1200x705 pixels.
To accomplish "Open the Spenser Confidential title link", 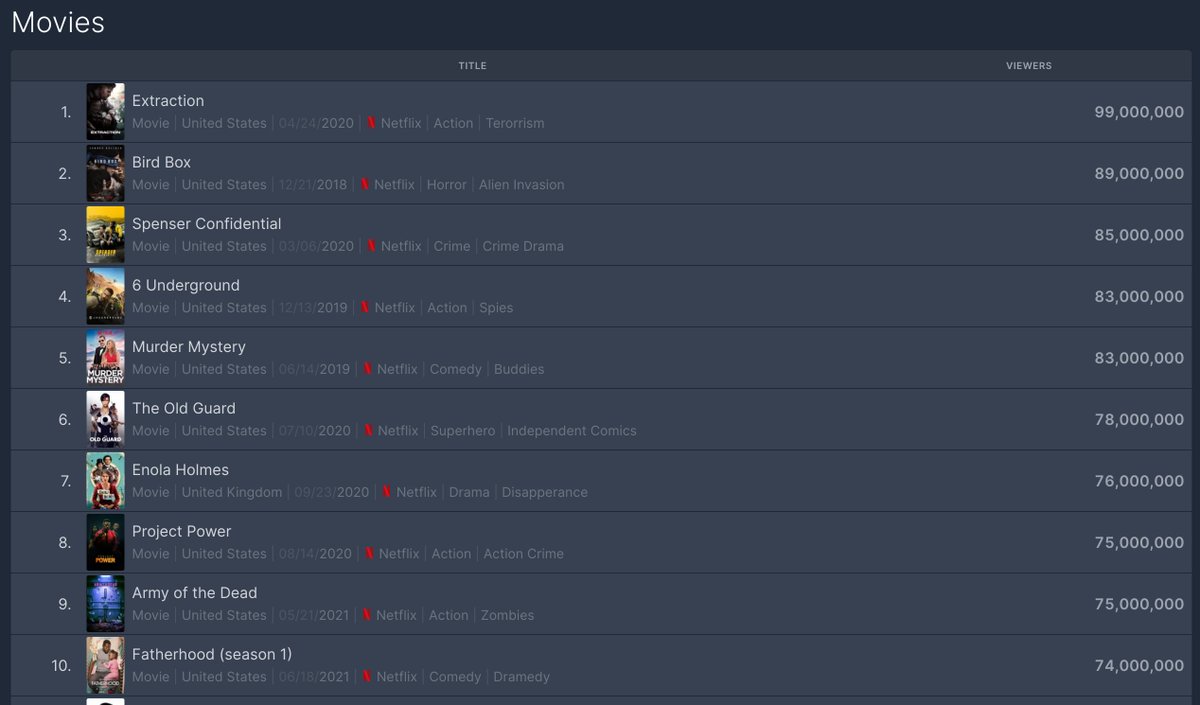I will pyautogui.click(x=207, y=224).
